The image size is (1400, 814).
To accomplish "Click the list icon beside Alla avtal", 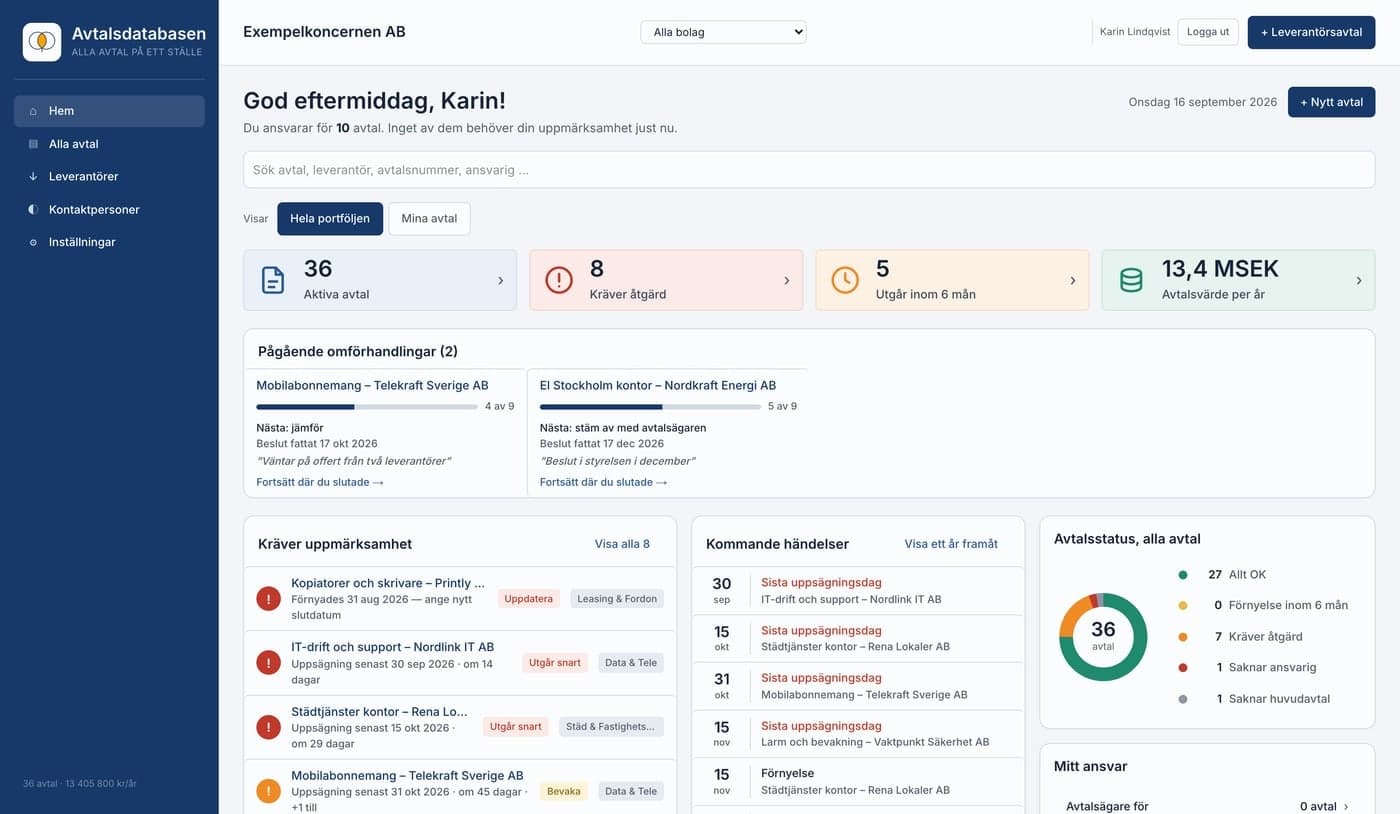I will click(x=33, y=144).
